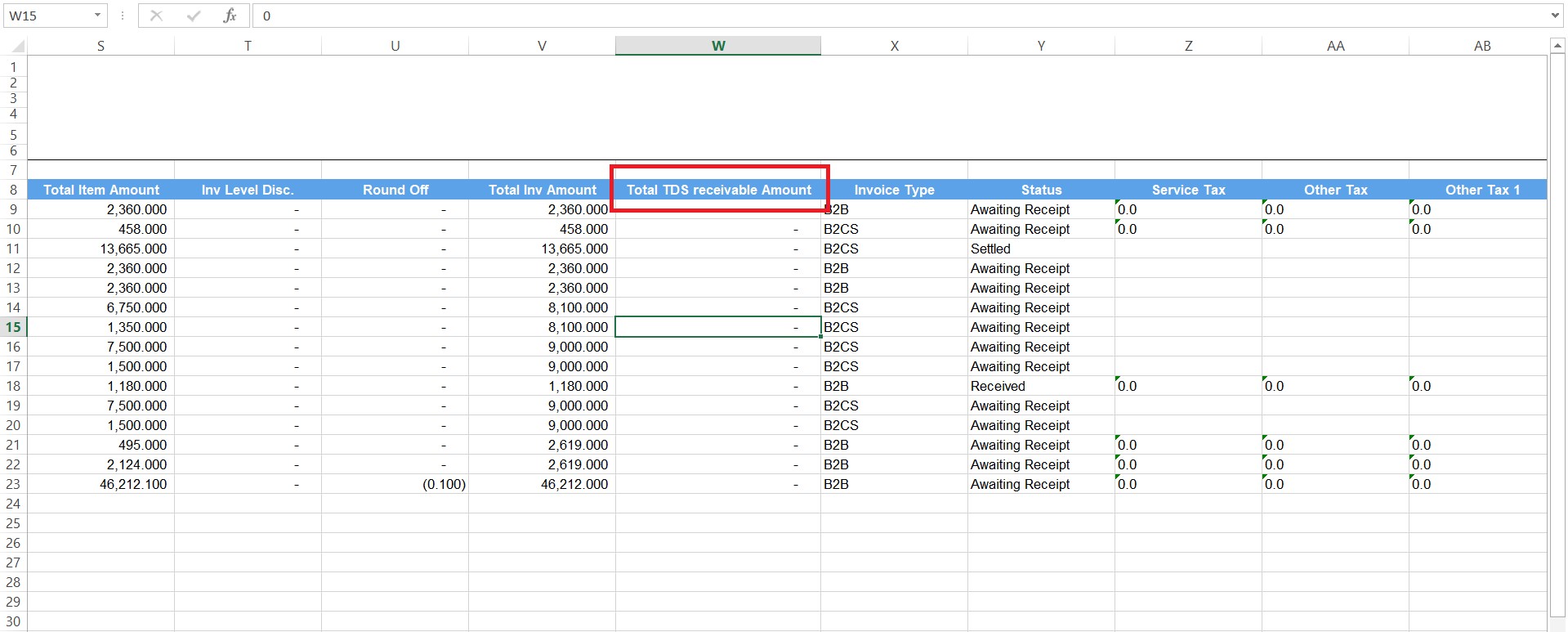Click the Insert Function fx icon
Viewport: 1568px width, 632px height.
coord(230,16)
